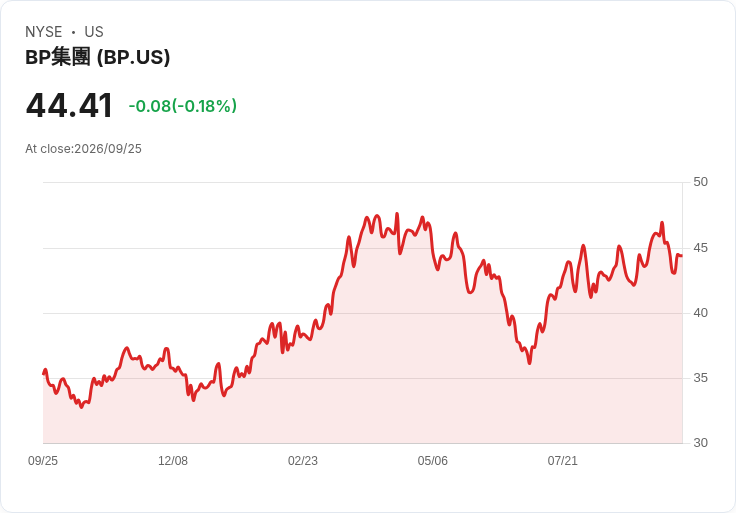This screenshot has height=513, width=736.
Task: Click the chart's highest peak near 47
Action: pos(397,214)
